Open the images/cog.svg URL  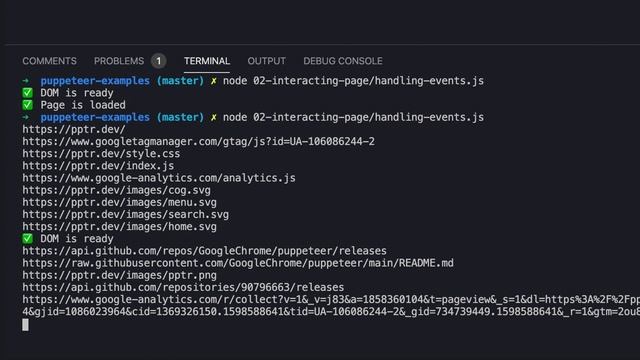(x=116, y=191)
